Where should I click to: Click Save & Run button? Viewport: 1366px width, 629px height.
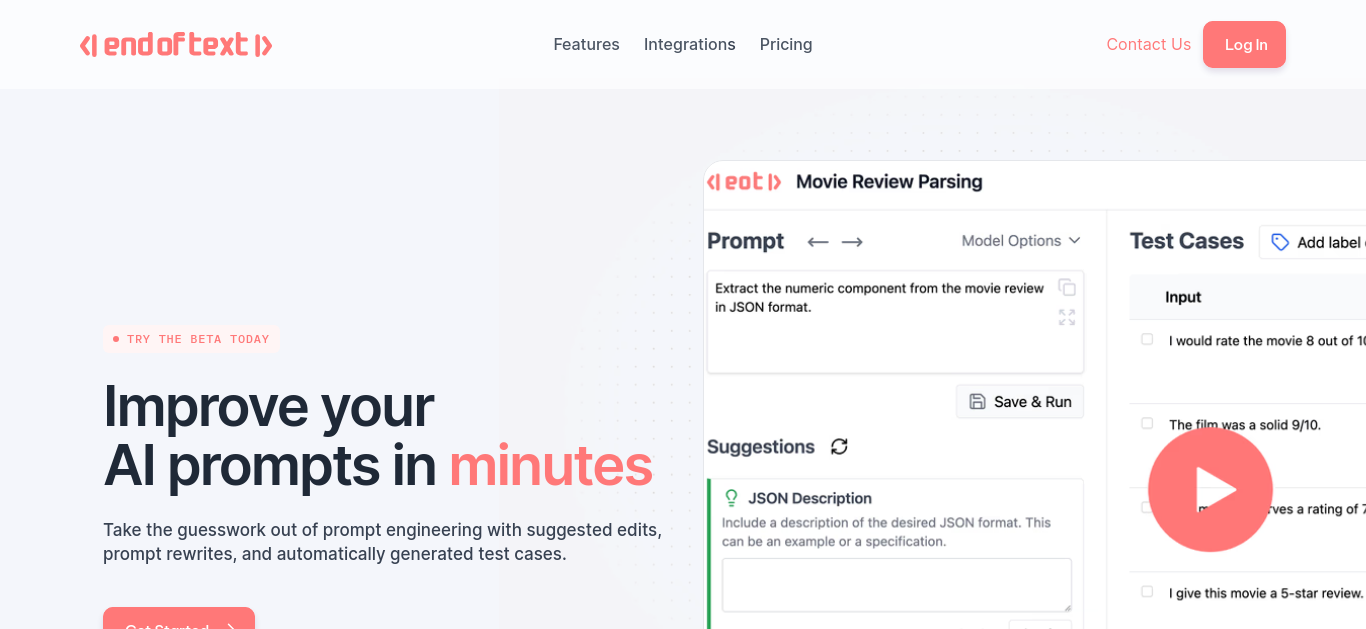click(1020, 402)
